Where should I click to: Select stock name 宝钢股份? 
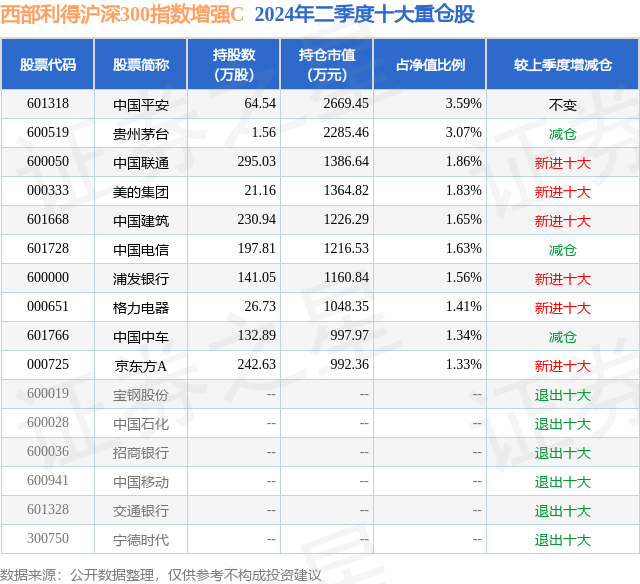click(141, 395)
